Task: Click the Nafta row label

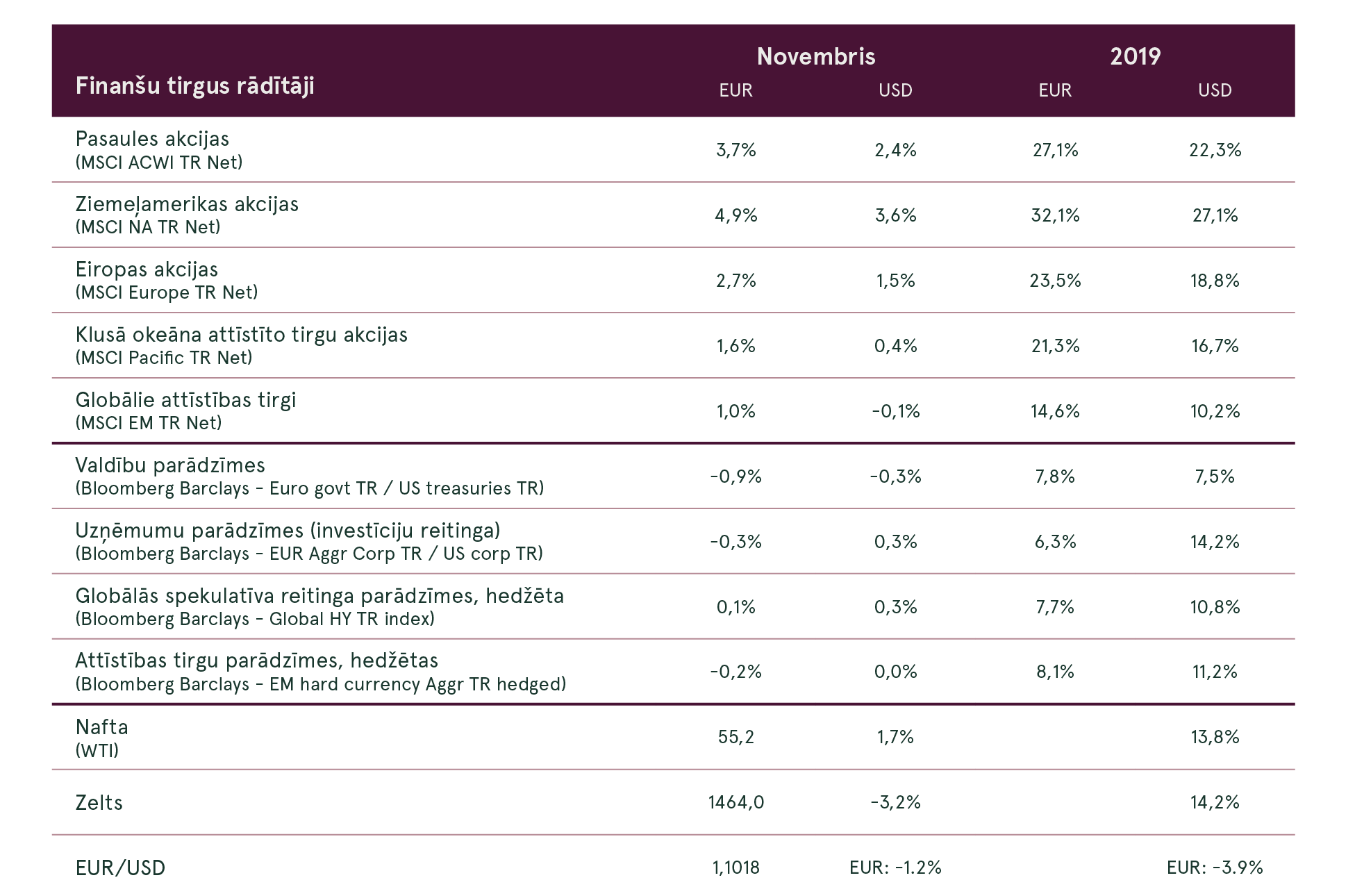Action: [x=101, y=727]
